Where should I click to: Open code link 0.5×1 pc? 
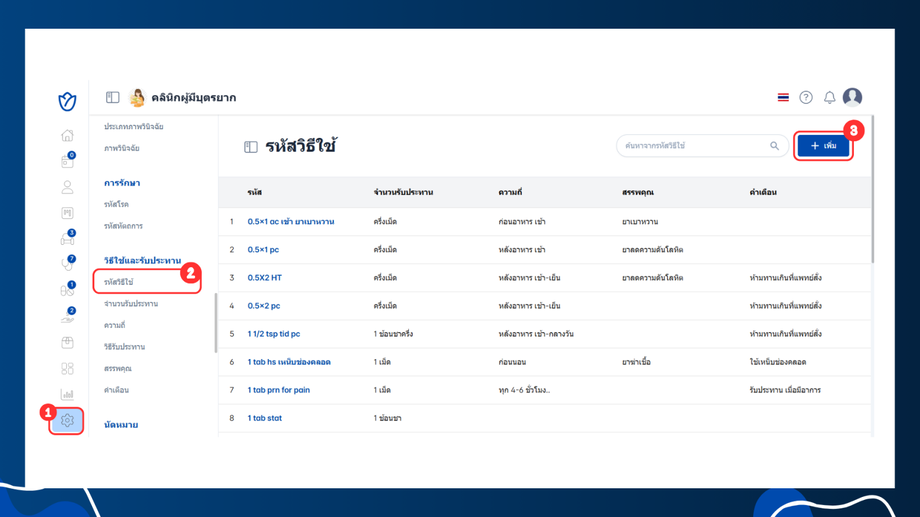coord(263,250)
